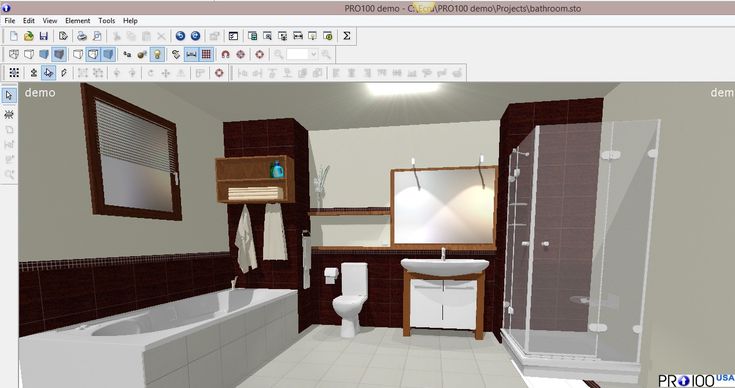Click the zoom percentage input field
The width and height of the screenshot is (735, 388).
pyautogui.click(x=298, y=54)
